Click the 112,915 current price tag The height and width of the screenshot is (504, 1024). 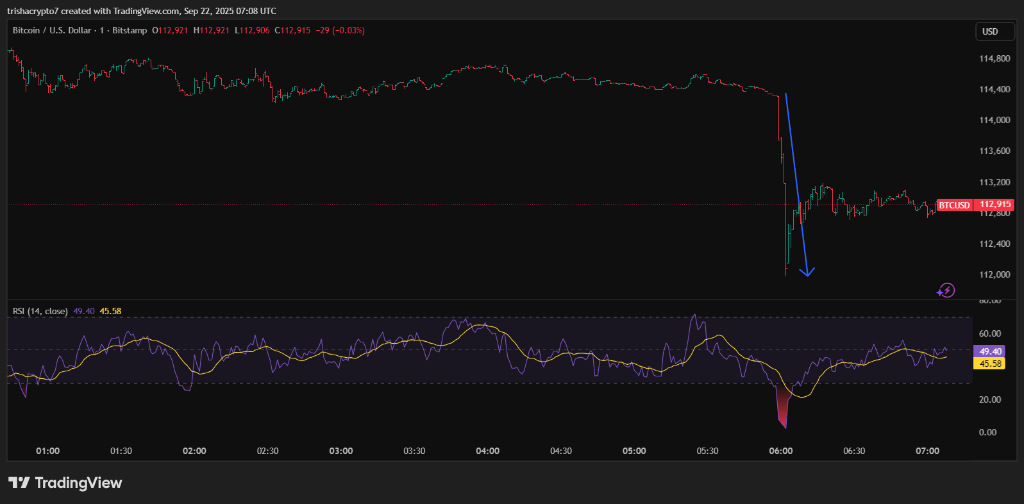[996, 205]
